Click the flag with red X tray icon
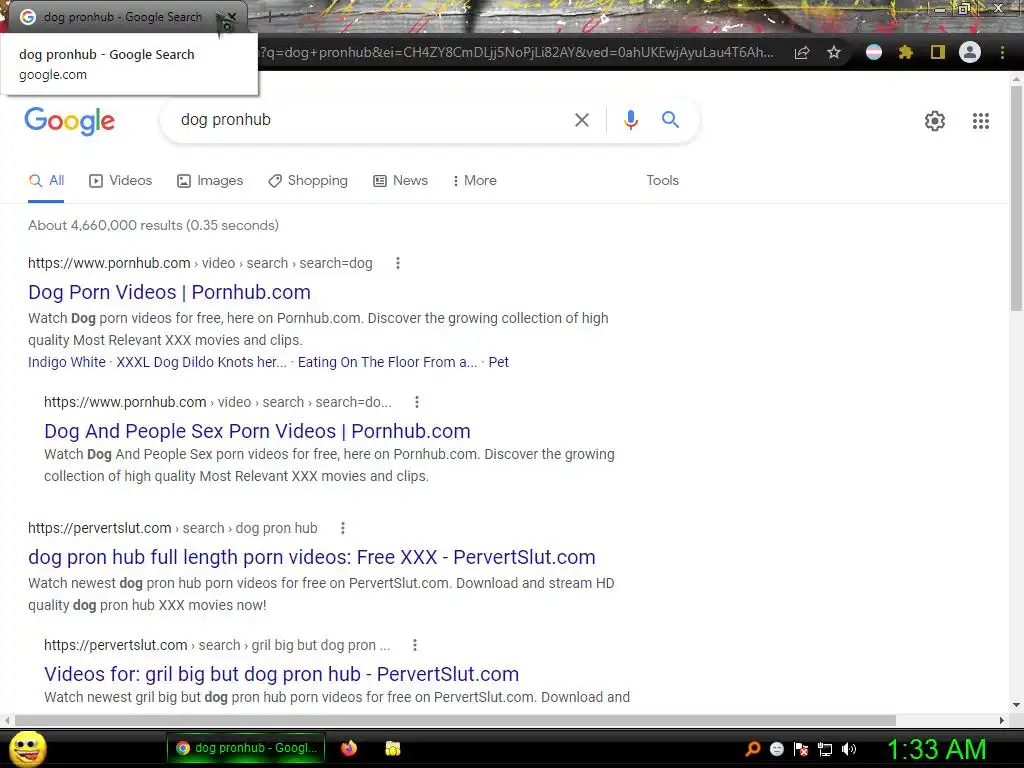 [x=801, y=749]
